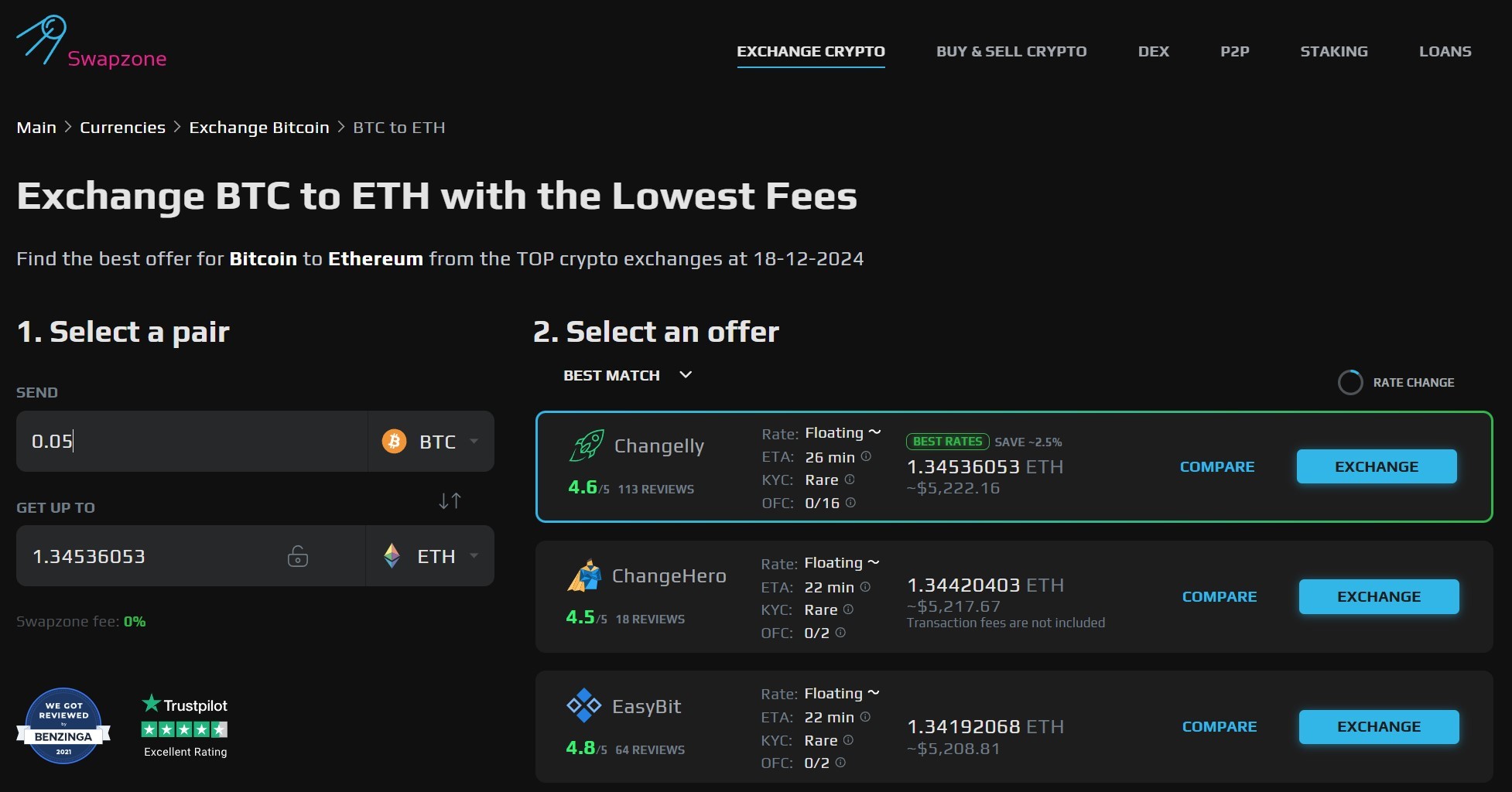
Task: Click the Exchange button for ChangeHero
Action: (x=1379, y=596)
